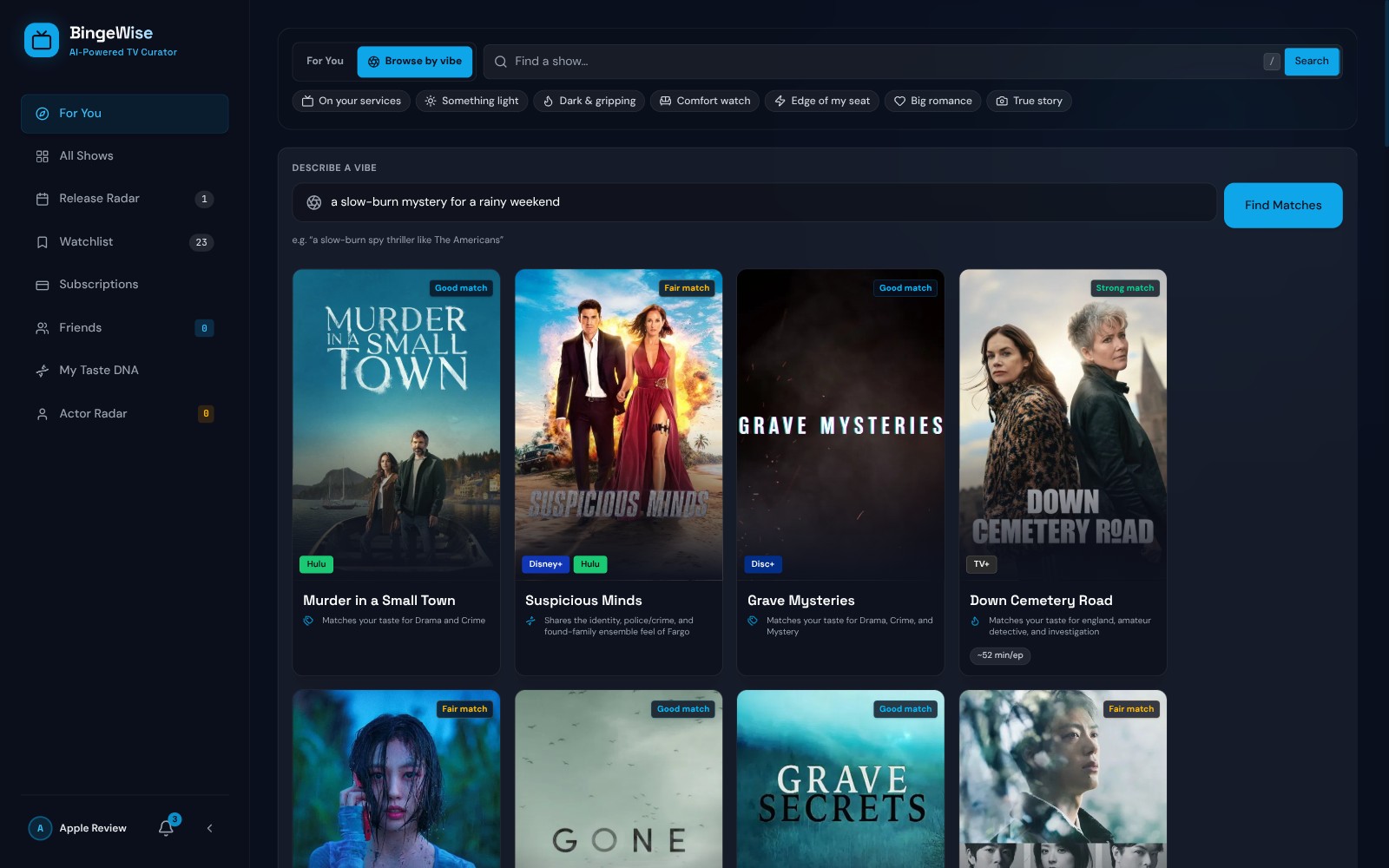Click the Watchlist bookmark icon
Screen dimensions: 1389x868
[x=42, y=242]
